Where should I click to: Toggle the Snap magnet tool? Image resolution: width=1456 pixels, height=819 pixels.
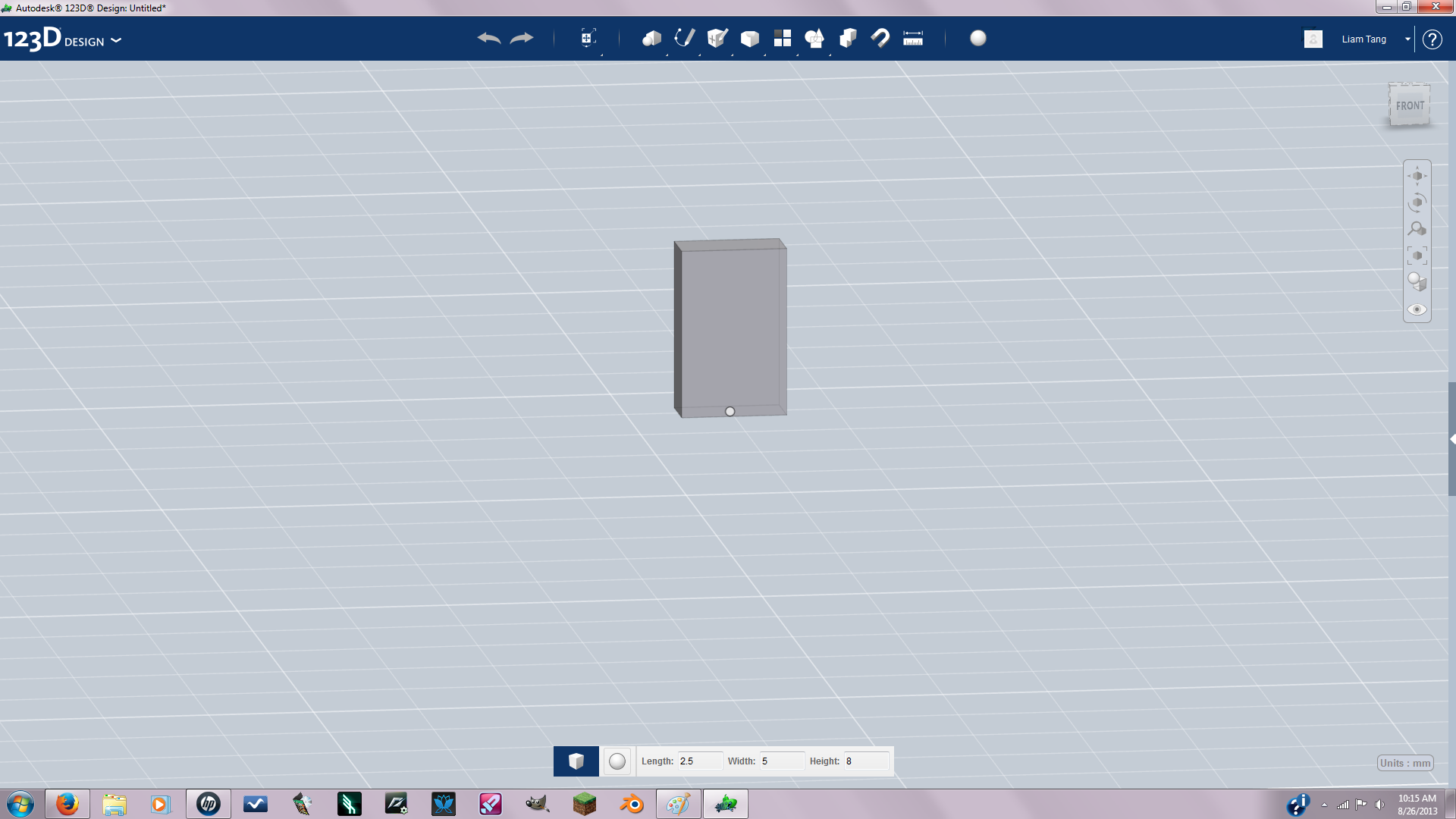coord(880,38)
